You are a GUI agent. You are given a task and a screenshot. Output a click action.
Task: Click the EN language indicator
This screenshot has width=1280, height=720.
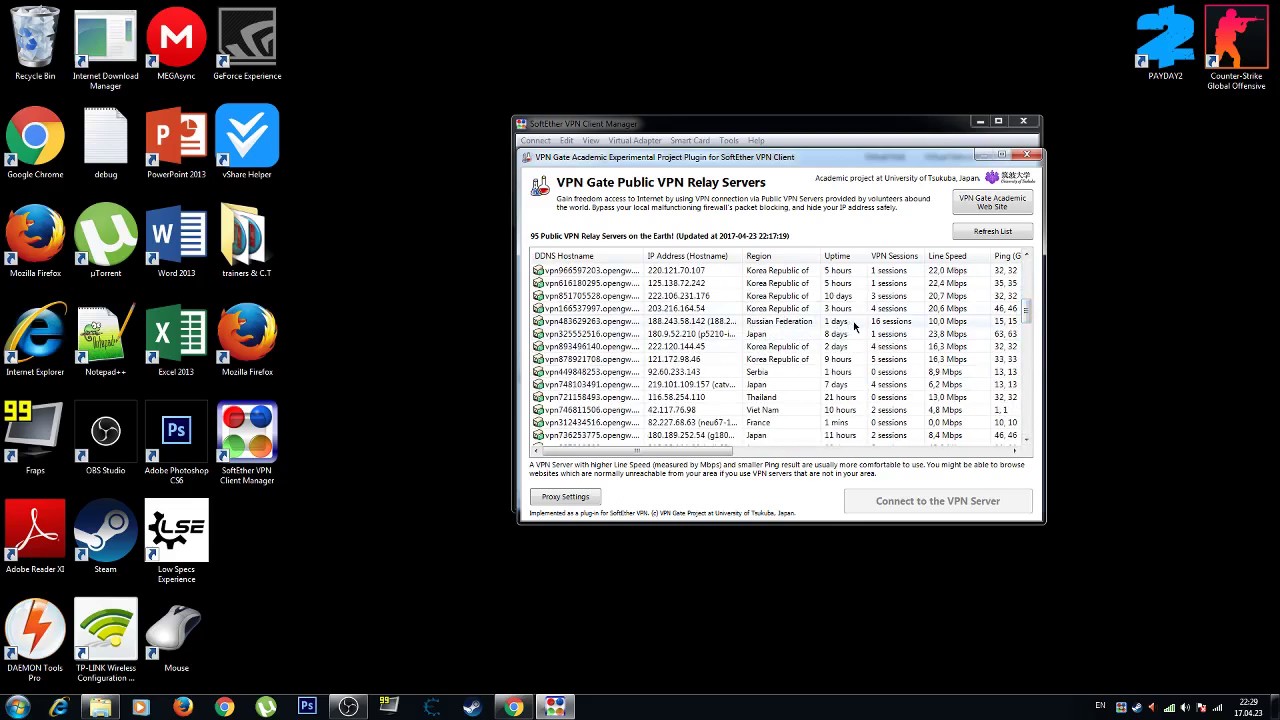[1101, 707]
